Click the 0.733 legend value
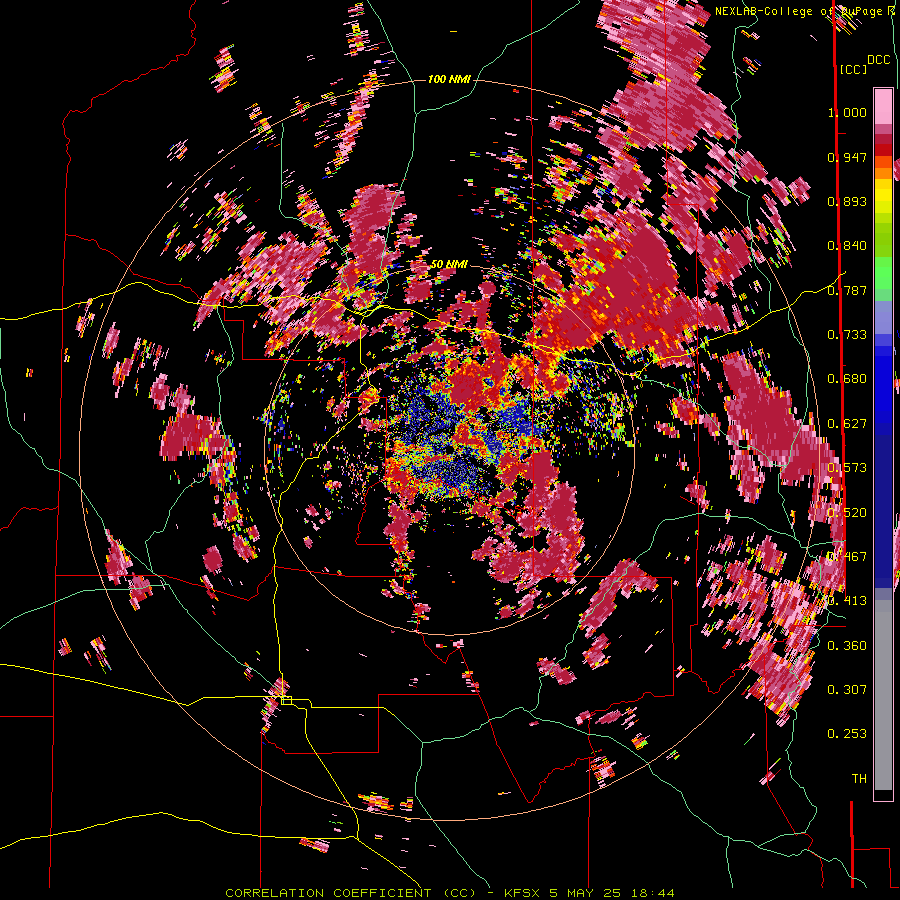The width and height of the screenshot is (900, 900). click(x=847, y=335)
